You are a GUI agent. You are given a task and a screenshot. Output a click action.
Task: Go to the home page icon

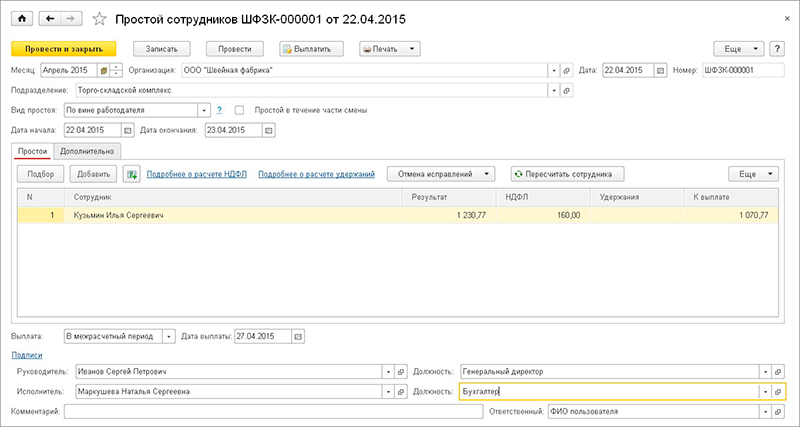click(22, 19)
